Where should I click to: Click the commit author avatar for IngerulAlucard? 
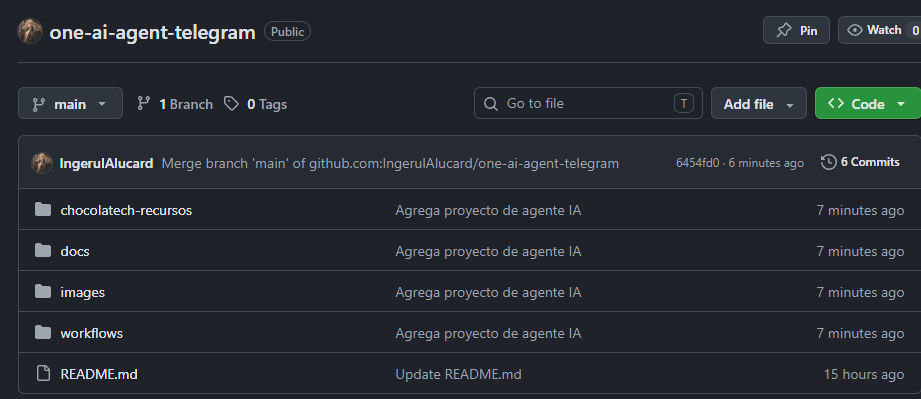(42, 163)
